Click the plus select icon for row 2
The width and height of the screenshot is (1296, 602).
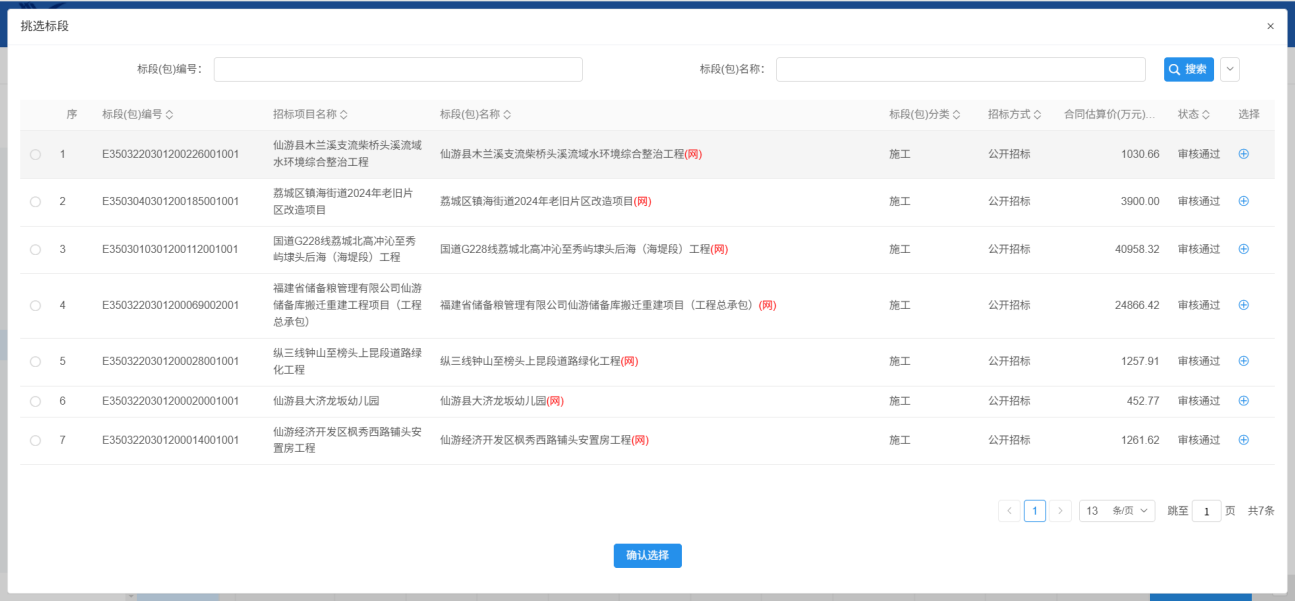[x=1243, y=201]
